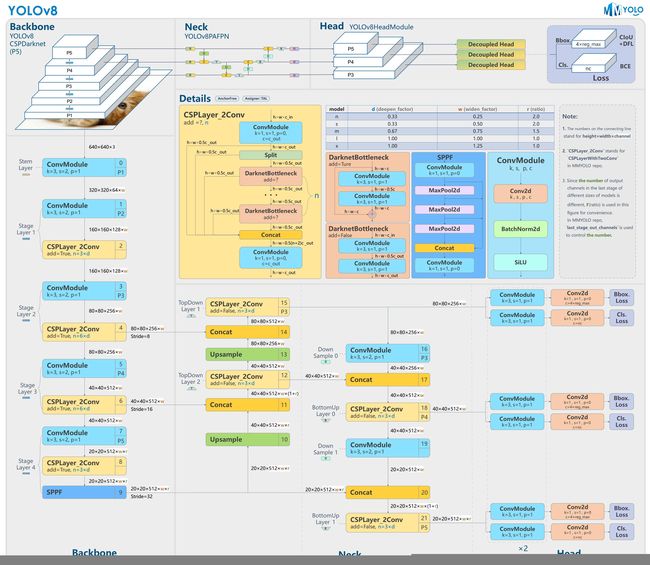Click the Upsample block number 10

pyautogui.click(x=247, y=439)
